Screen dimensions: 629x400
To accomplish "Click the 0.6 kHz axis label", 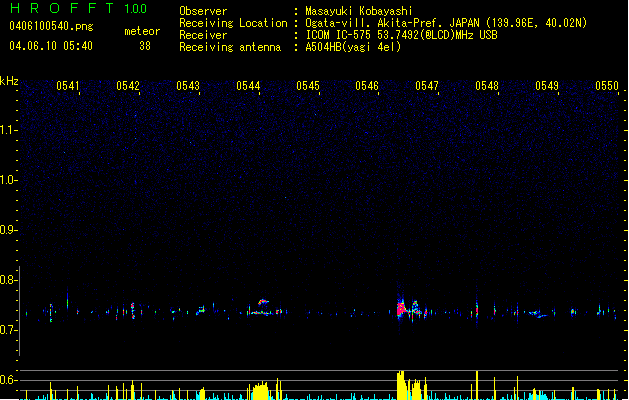I will (8, 380).
